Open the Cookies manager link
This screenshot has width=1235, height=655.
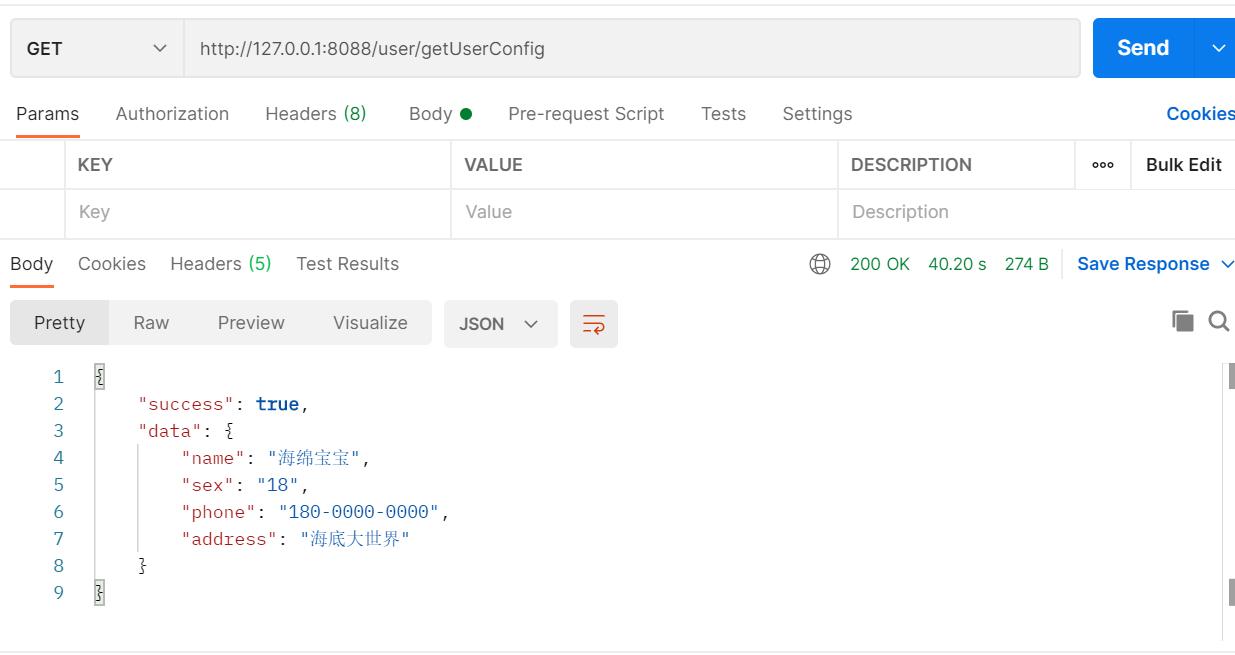1199,113
